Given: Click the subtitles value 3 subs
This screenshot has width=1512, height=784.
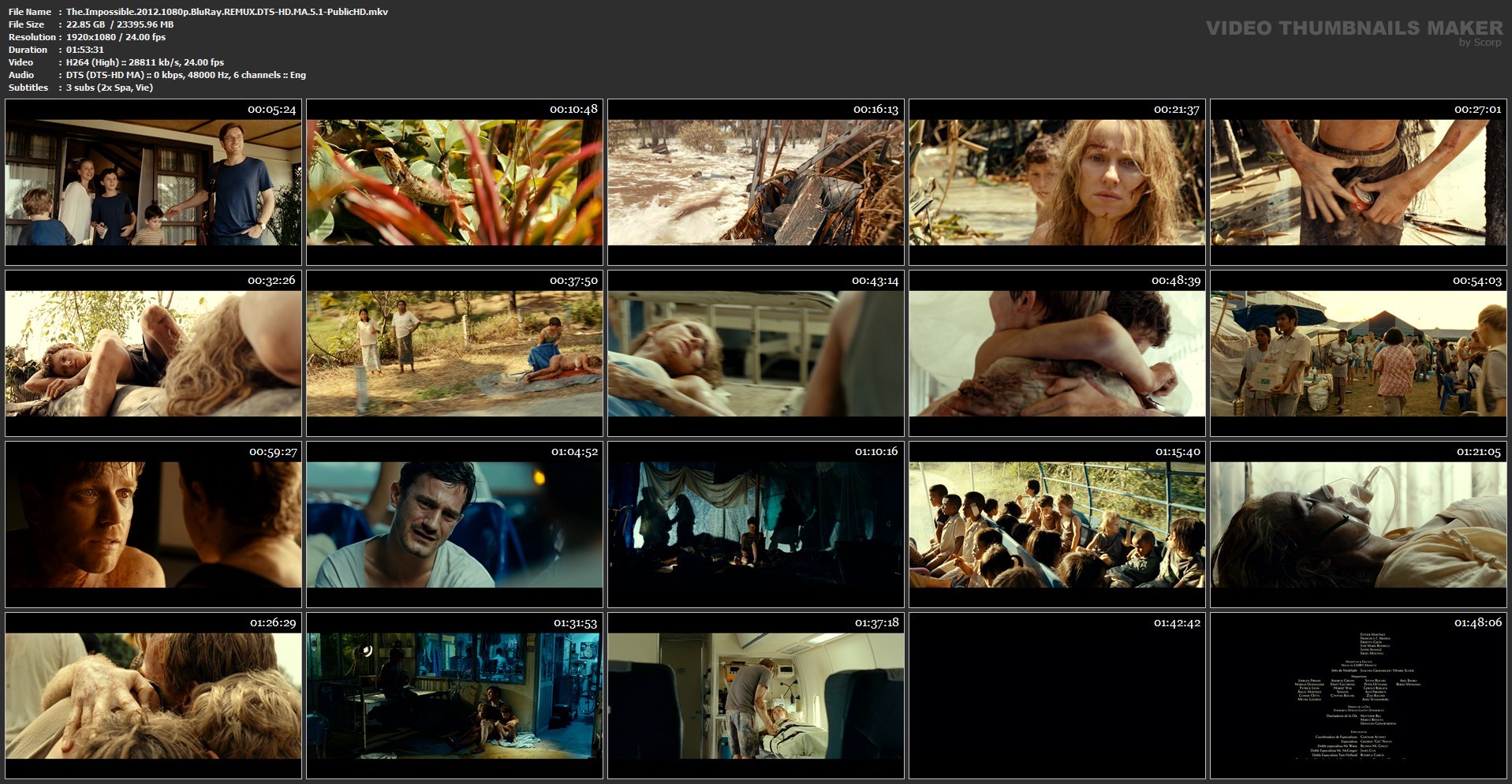Looking at the screenshot, I should coord(110,88).
